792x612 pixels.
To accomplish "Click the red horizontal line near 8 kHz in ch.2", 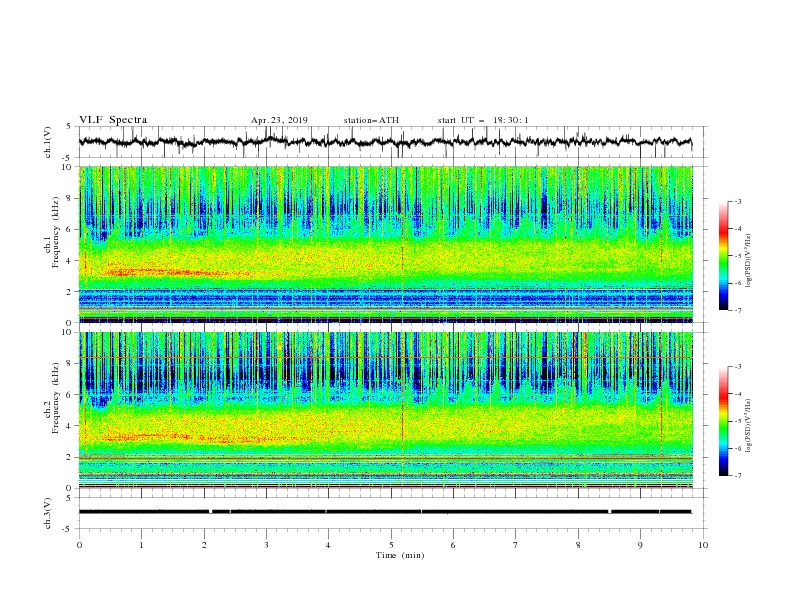I will [385, 358].
